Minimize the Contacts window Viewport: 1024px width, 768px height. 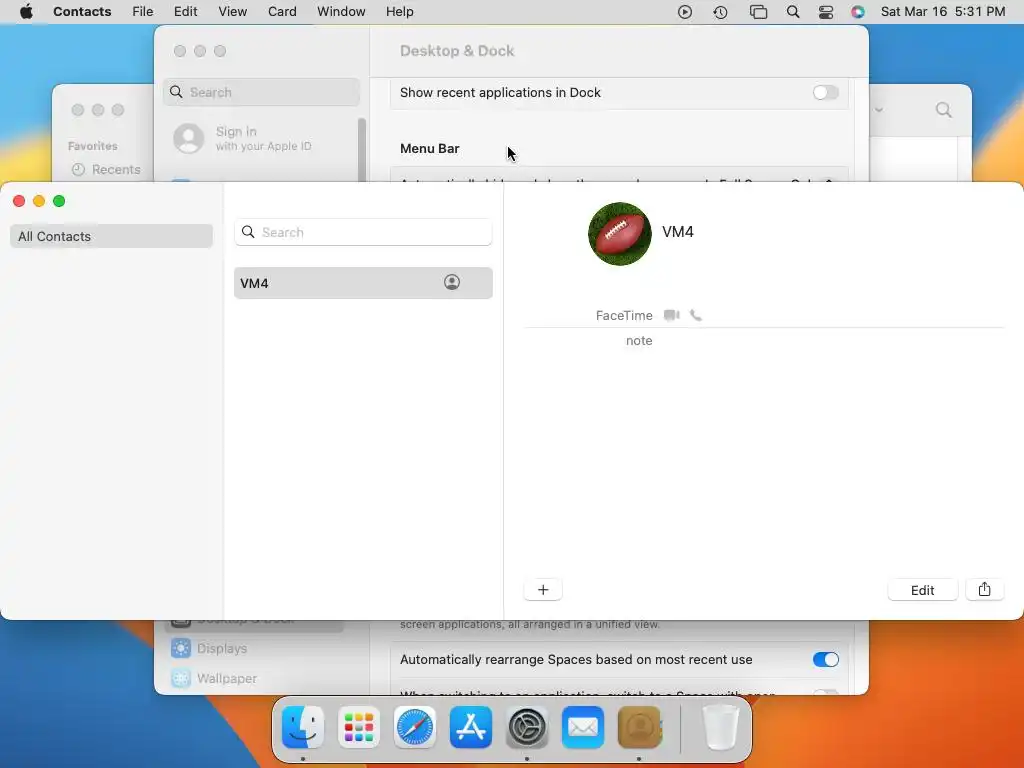[39, 201]
